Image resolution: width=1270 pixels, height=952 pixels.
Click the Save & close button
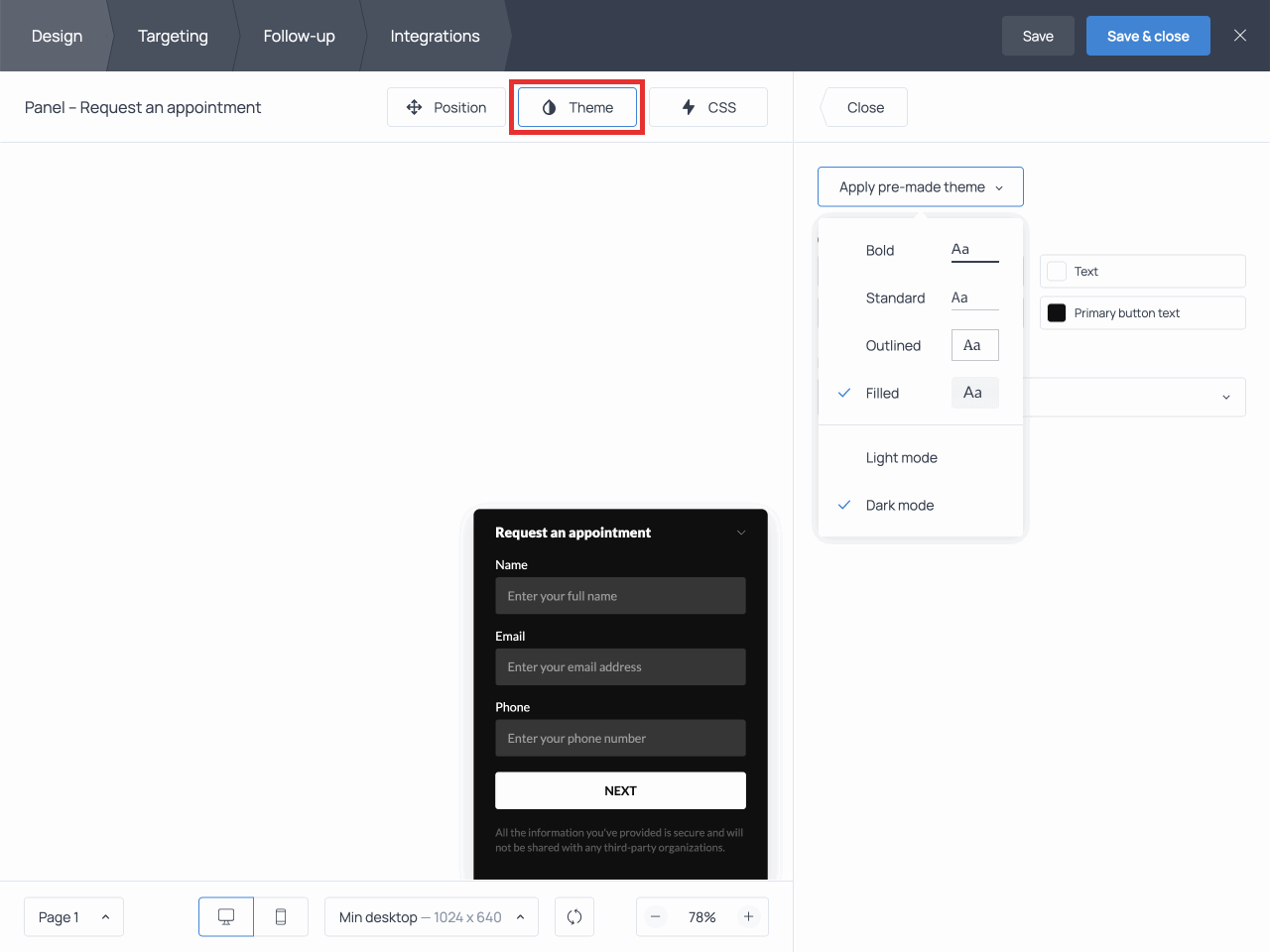pos(1148,37)
